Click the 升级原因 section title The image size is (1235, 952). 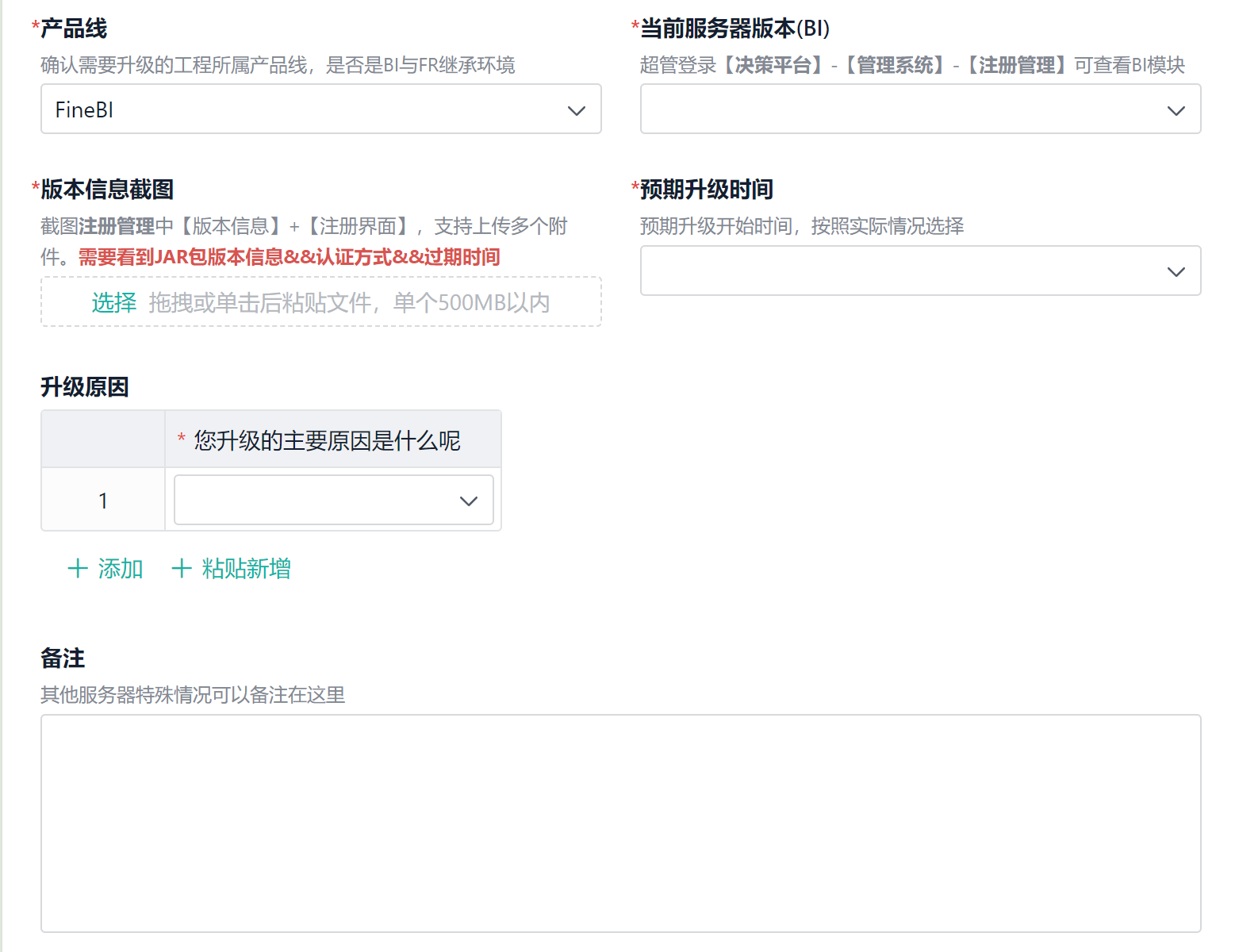pyautogui.click(x=85, y=387)
